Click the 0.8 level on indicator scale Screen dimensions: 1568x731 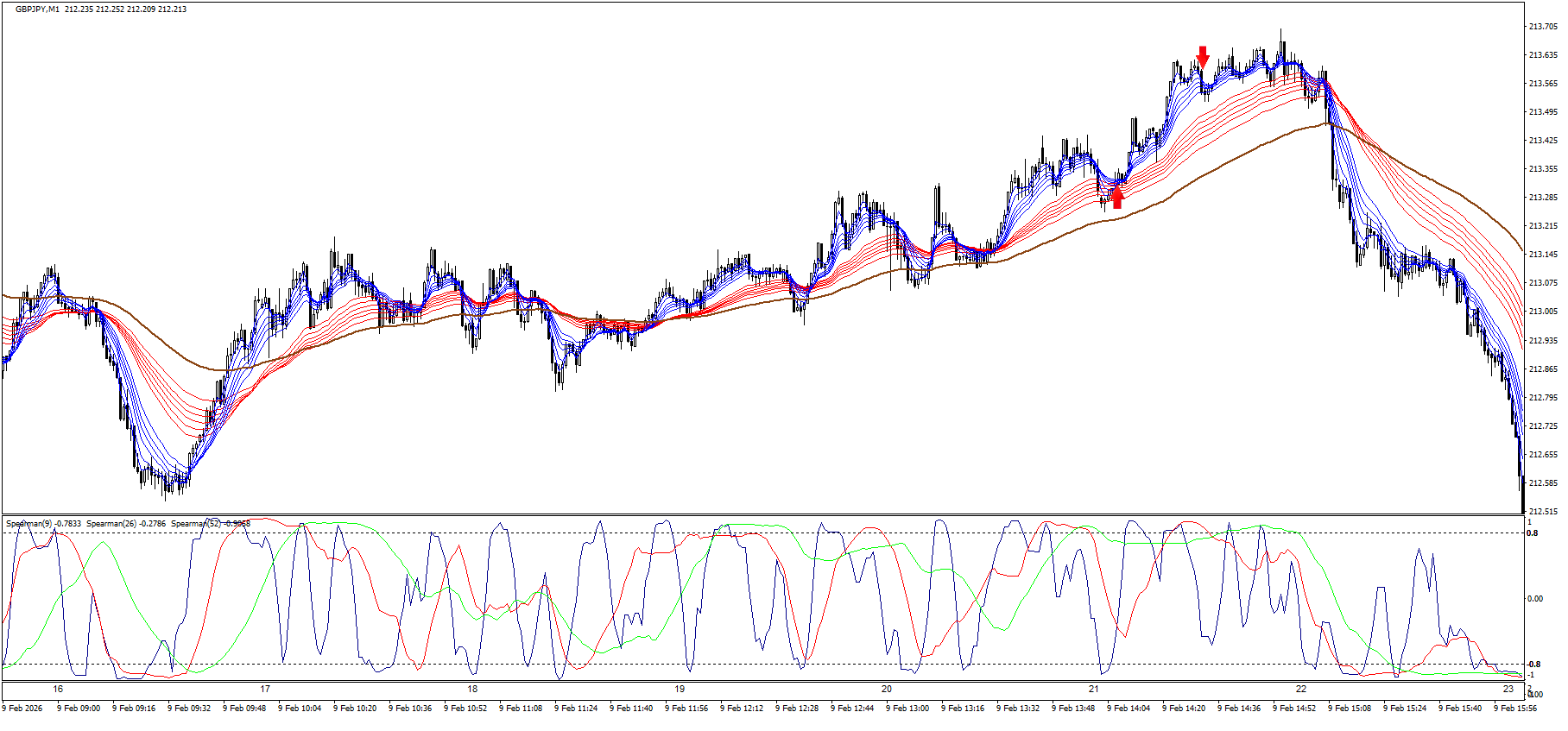[1533, 533]
